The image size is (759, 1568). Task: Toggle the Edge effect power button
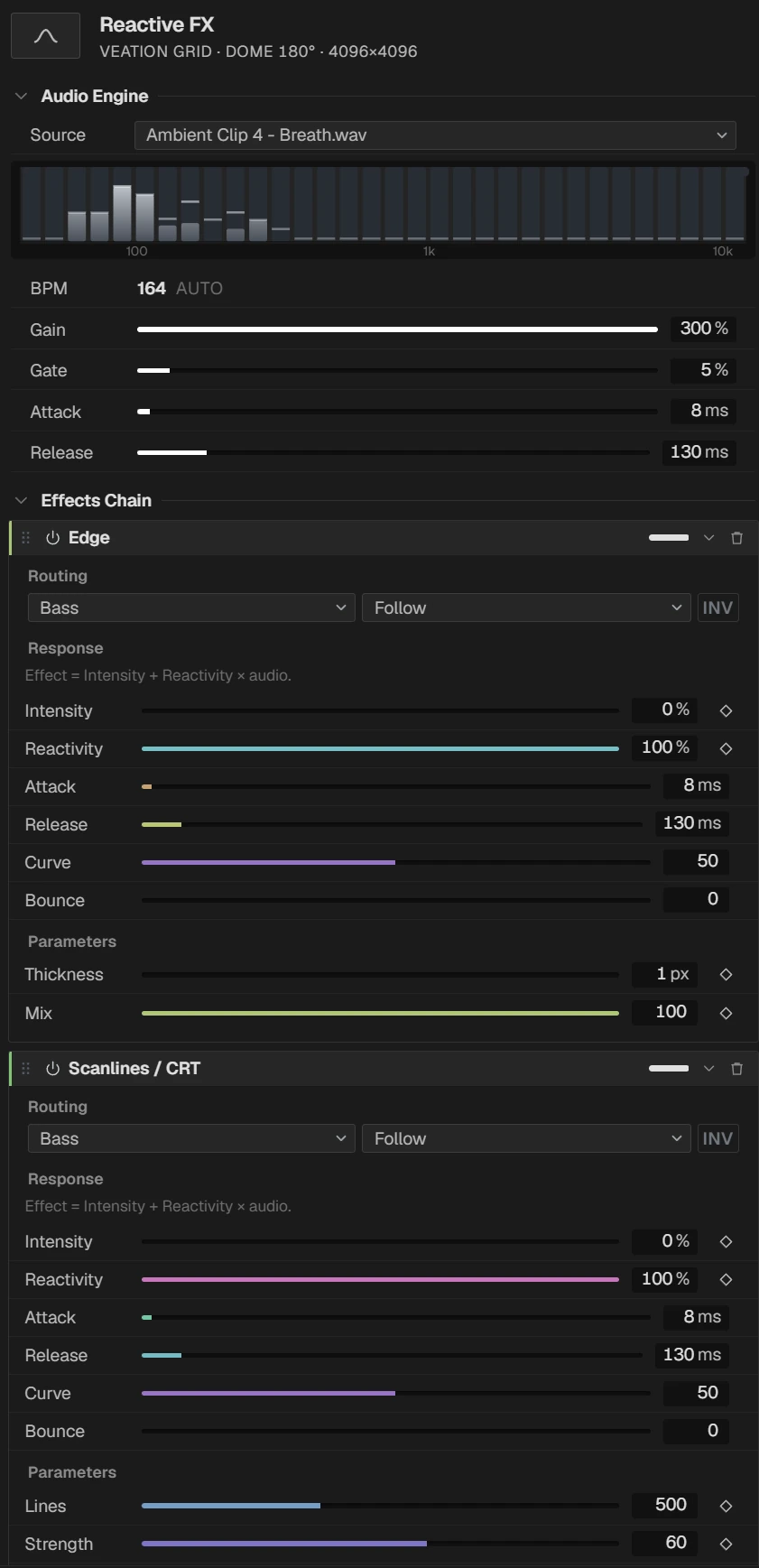point(52,538)
